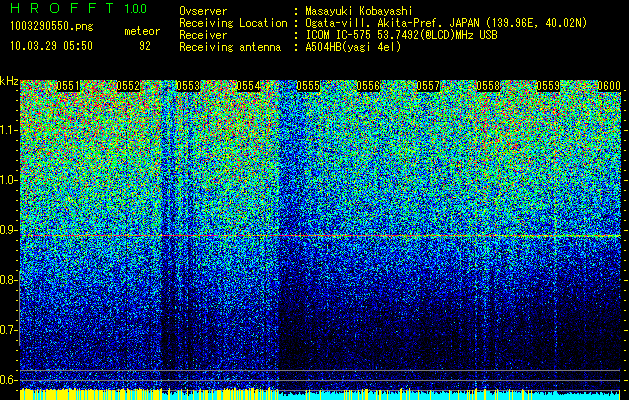Select the ICOM IC-575 receiver text
Image resolution: width=629 pixels, height=400 pixels.
coord(401,35)
